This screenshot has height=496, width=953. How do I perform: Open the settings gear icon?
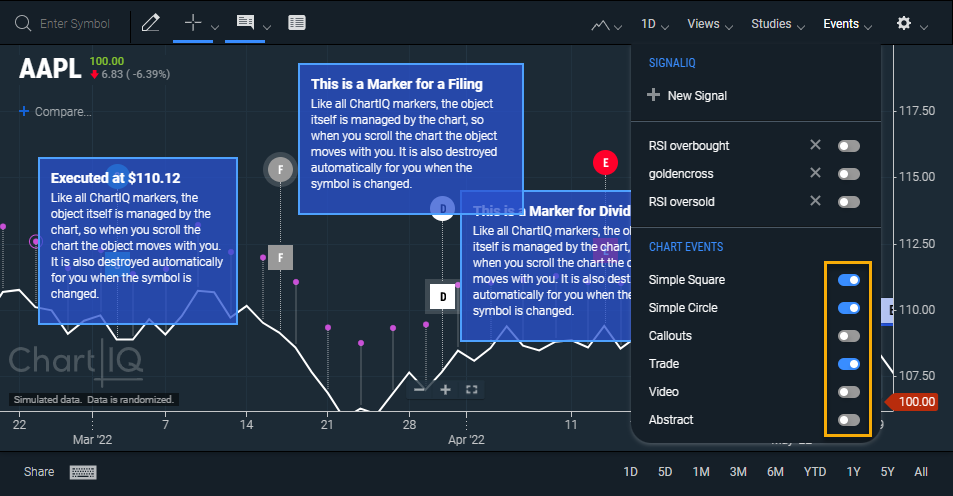[x=904, y=23]
